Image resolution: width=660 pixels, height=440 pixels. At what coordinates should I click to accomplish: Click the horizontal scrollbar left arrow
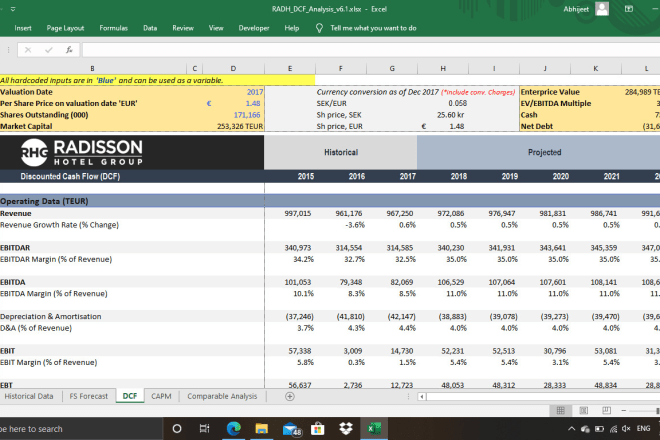coord(422,396)
